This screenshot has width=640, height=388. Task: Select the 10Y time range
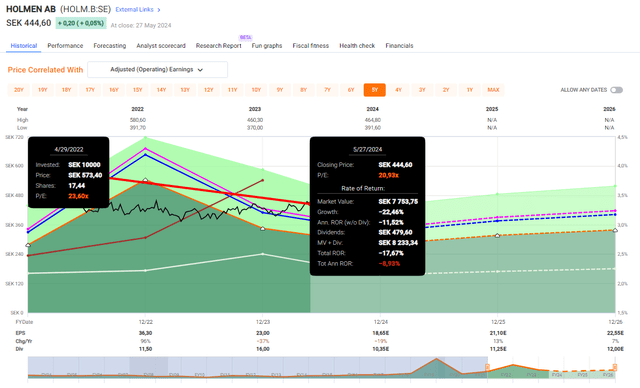point(256,90)
